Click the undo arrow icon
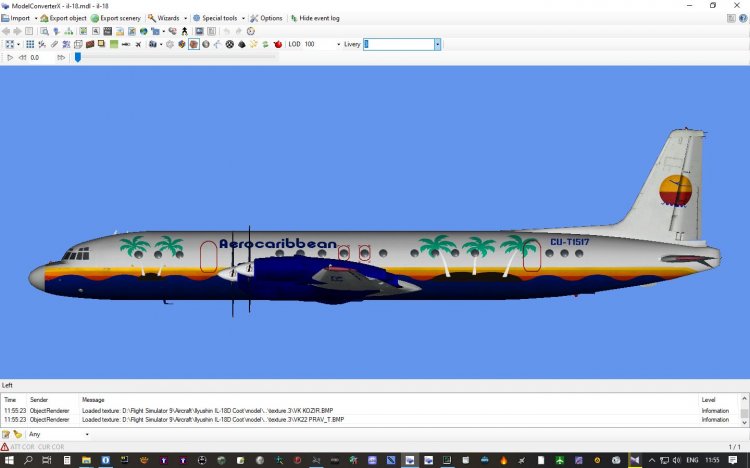750x468 pixels. 227,31
